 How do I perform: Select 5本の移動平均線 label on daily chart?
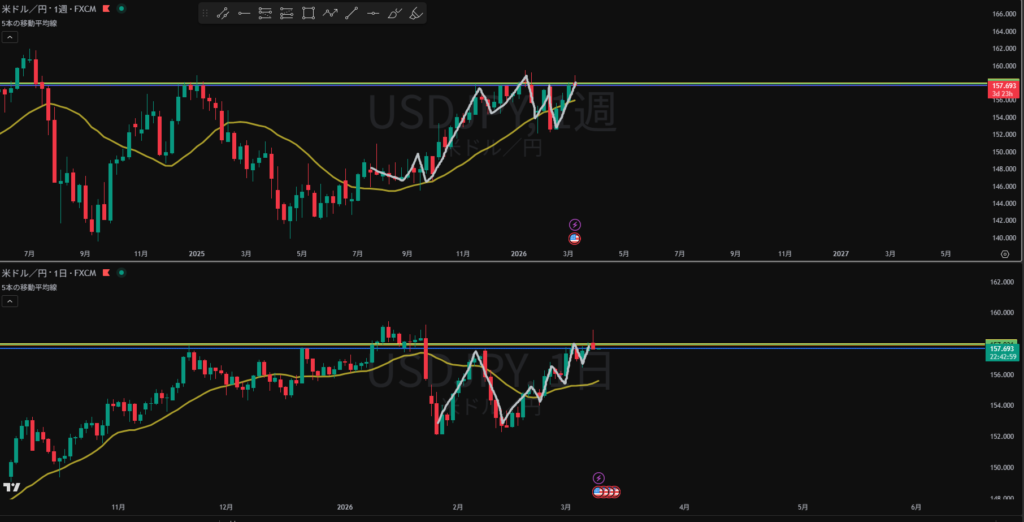coord(29,287)
